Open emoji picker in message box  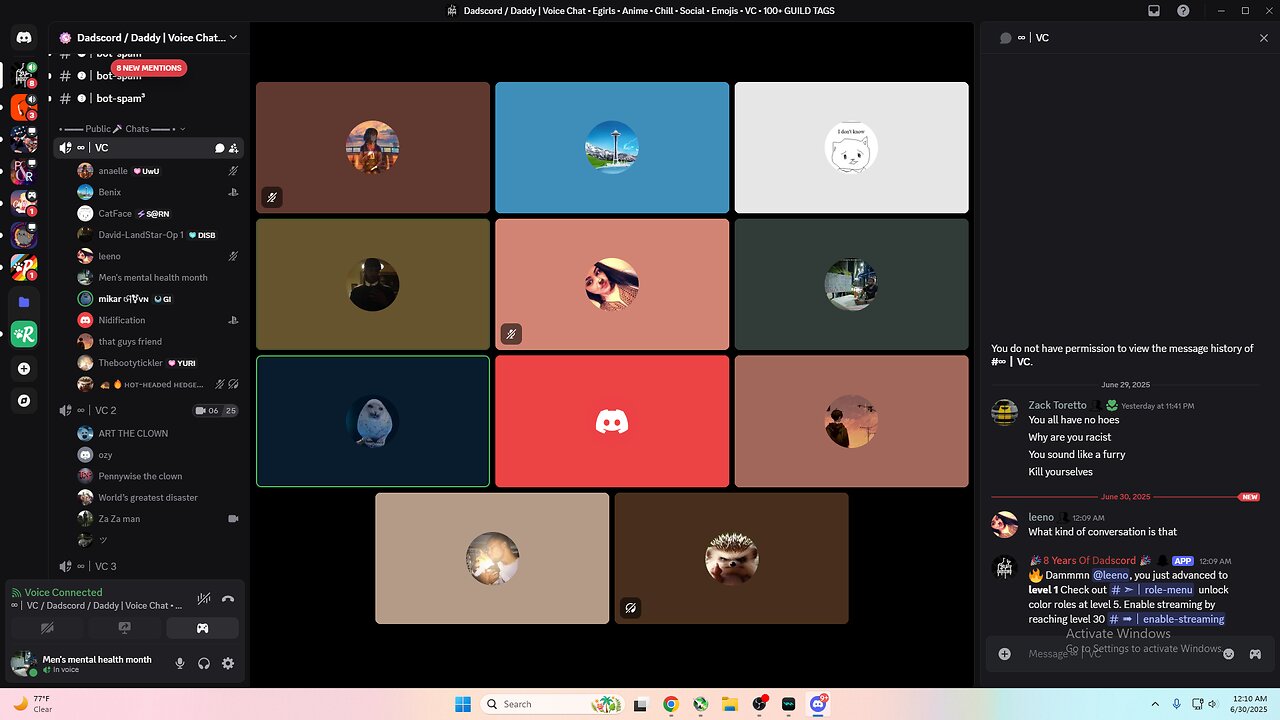pyautogui.click(x=1229, y=654)
